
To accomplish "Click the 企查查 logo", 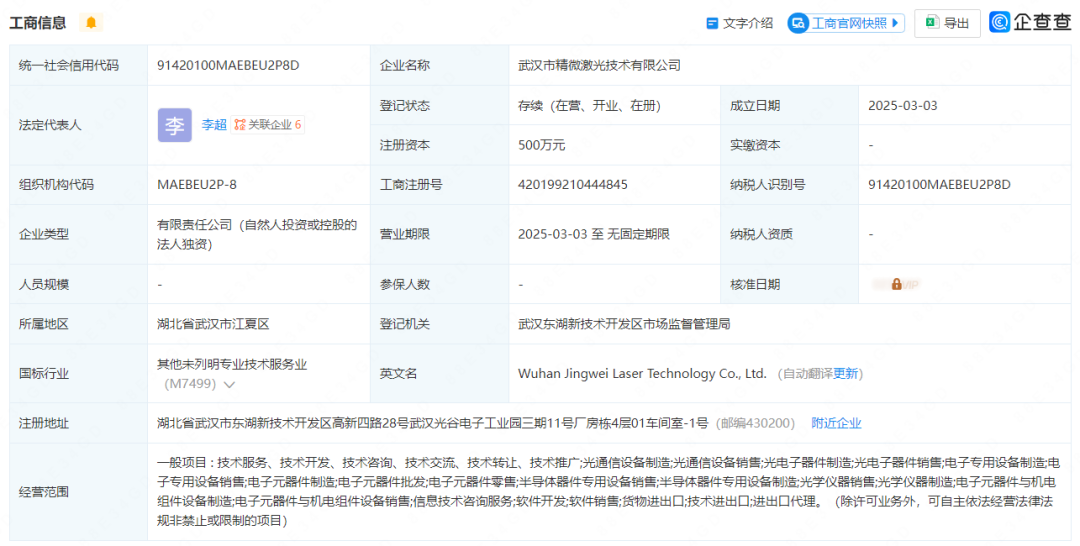I will pyautogui.click(x=1030, y=22).
